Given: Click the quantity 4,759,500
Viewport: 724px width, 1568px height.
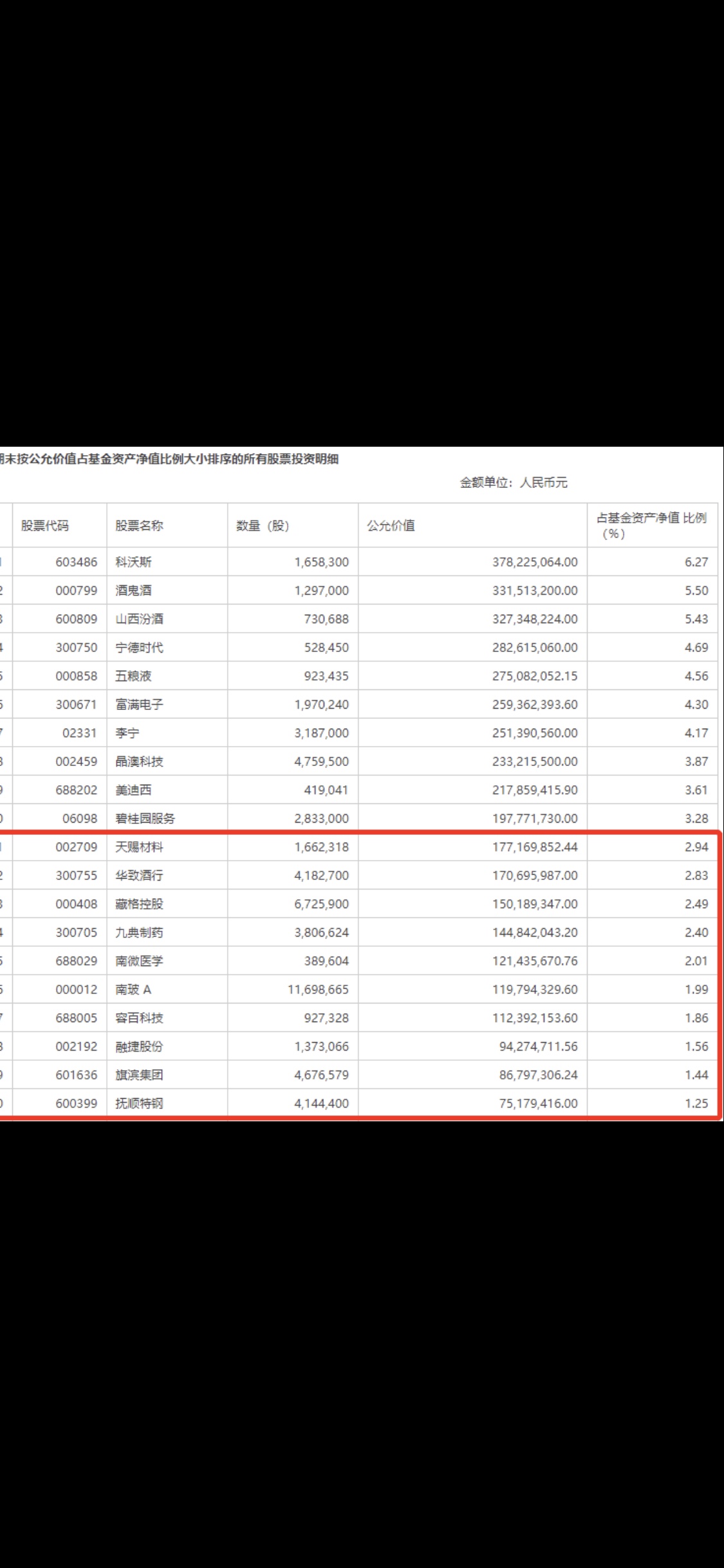Looking at the screenshot, I should click(321, 761).
